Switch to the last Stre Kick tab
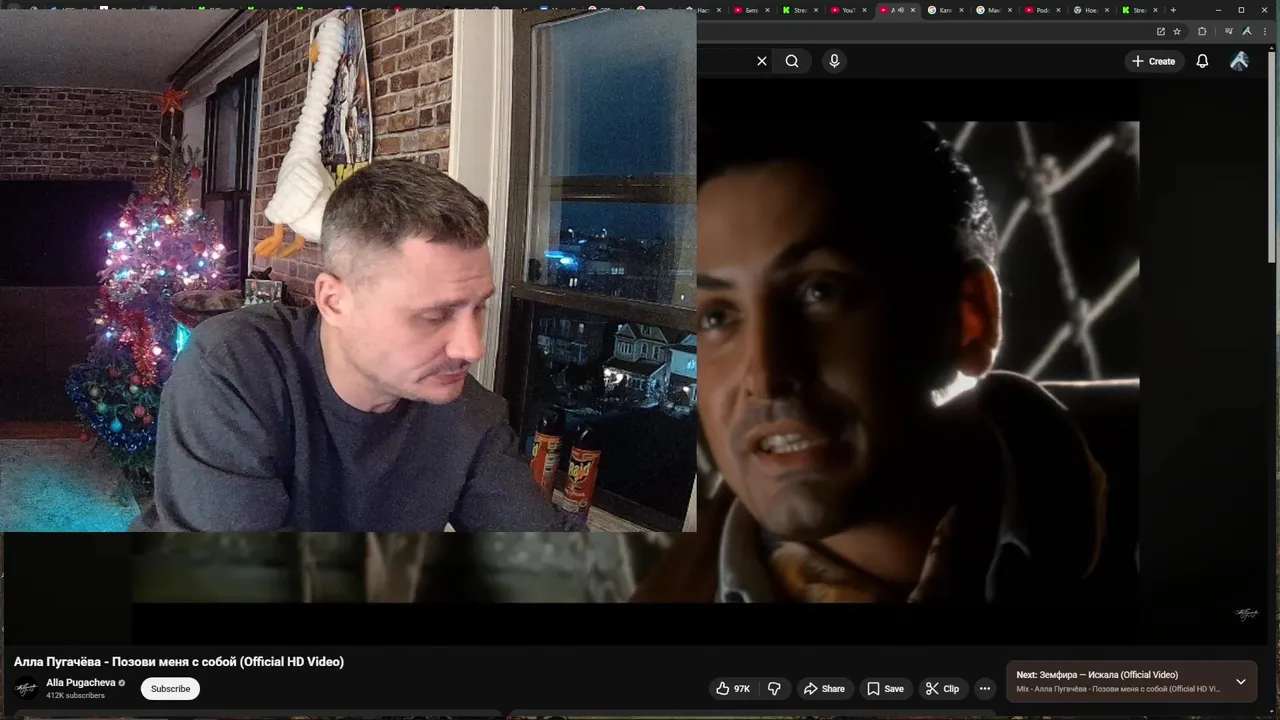This screenshot has height=720, width=1280. click(1139, 10)
